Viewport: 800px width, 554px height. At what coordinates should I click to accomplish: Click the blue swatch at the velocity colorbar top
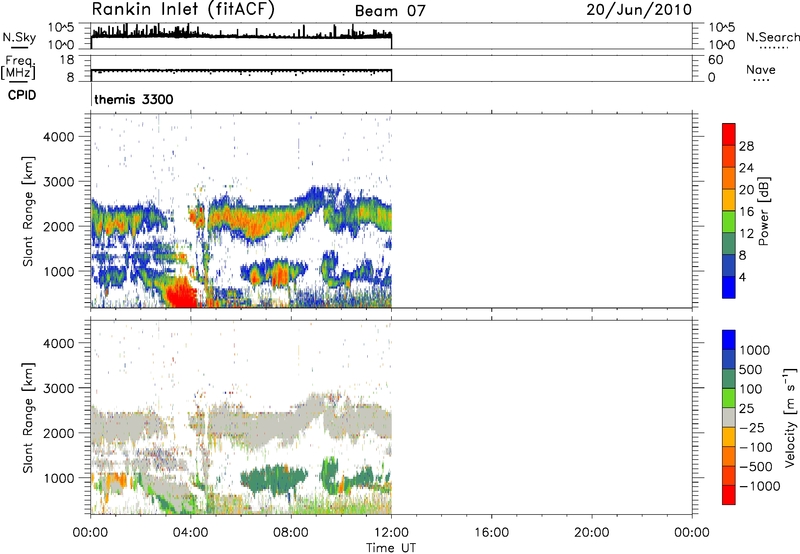tap(729, 340)
